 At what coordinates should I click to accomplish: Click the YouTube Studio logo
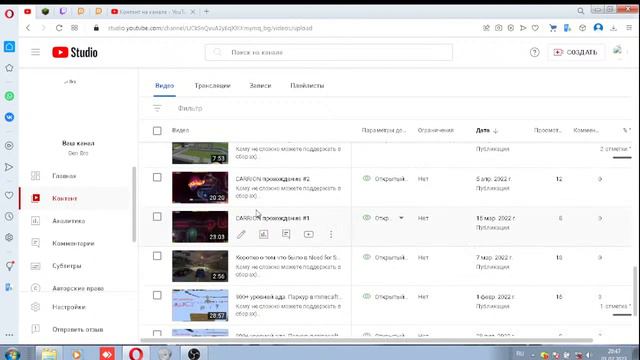coord(75,52)
